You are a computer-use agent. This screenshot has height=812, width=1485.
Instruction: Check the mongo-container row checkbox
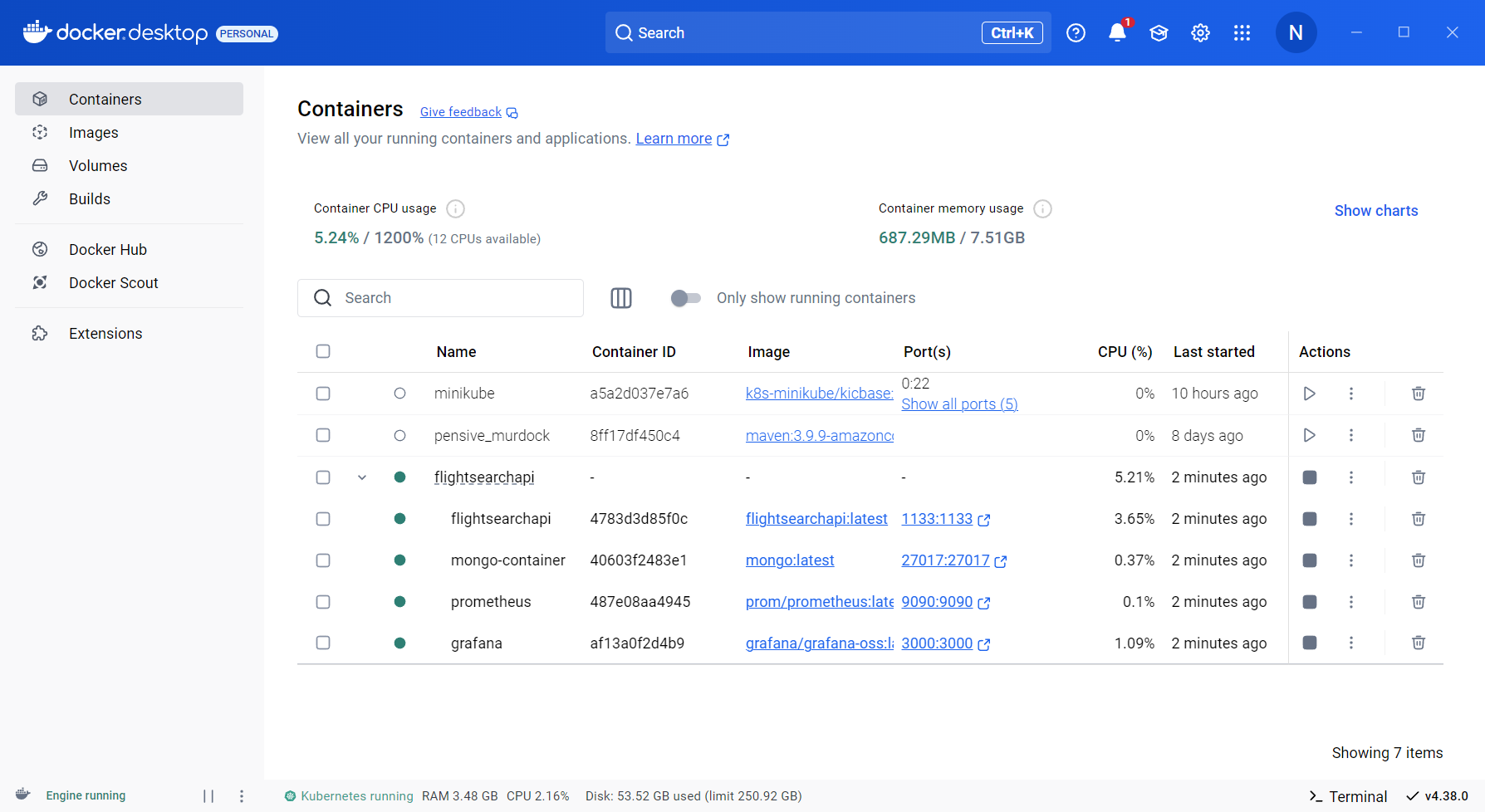[323, 560]
